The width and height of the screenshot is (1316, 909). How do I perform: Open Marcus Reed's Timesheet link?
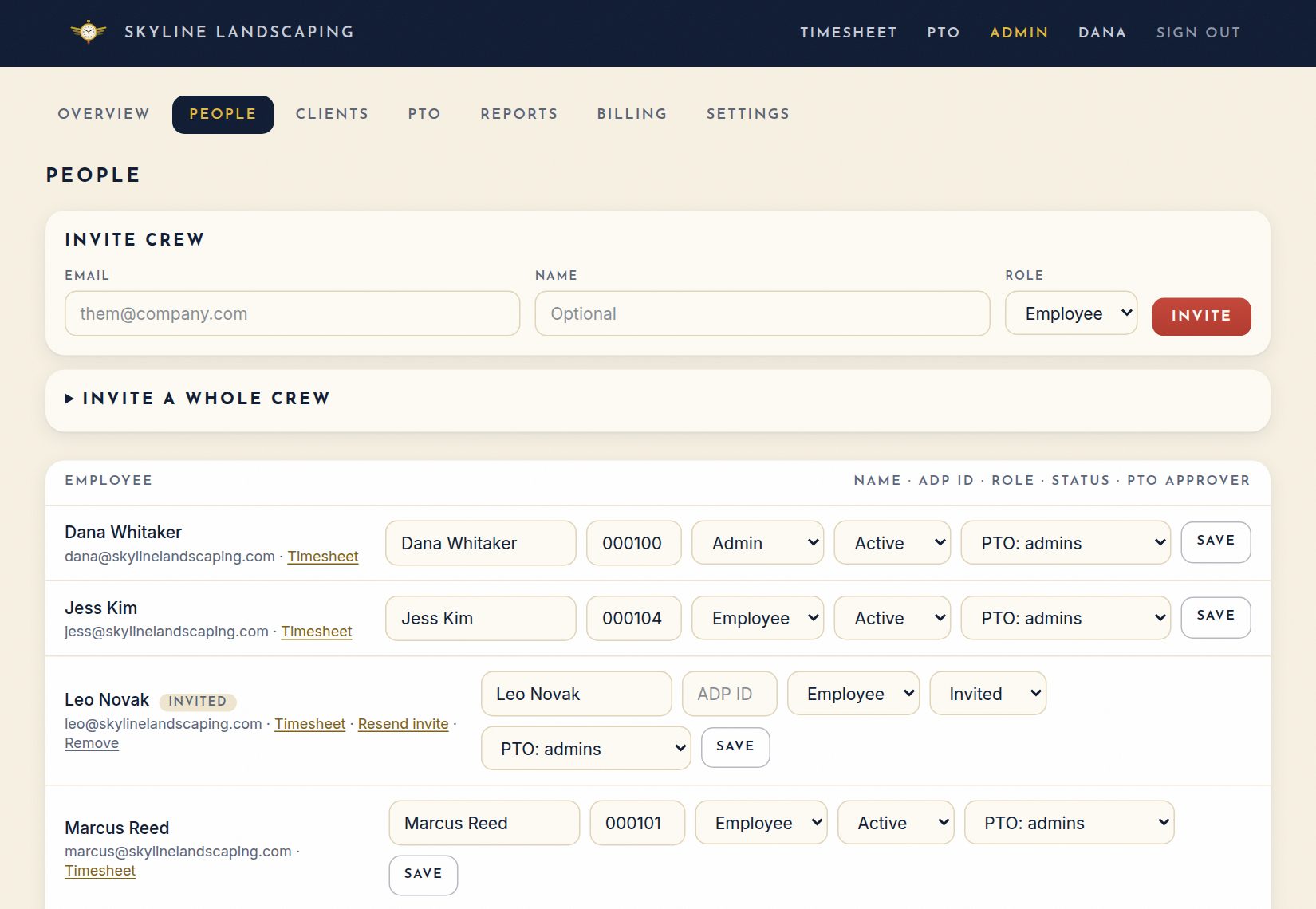(100, 871)
